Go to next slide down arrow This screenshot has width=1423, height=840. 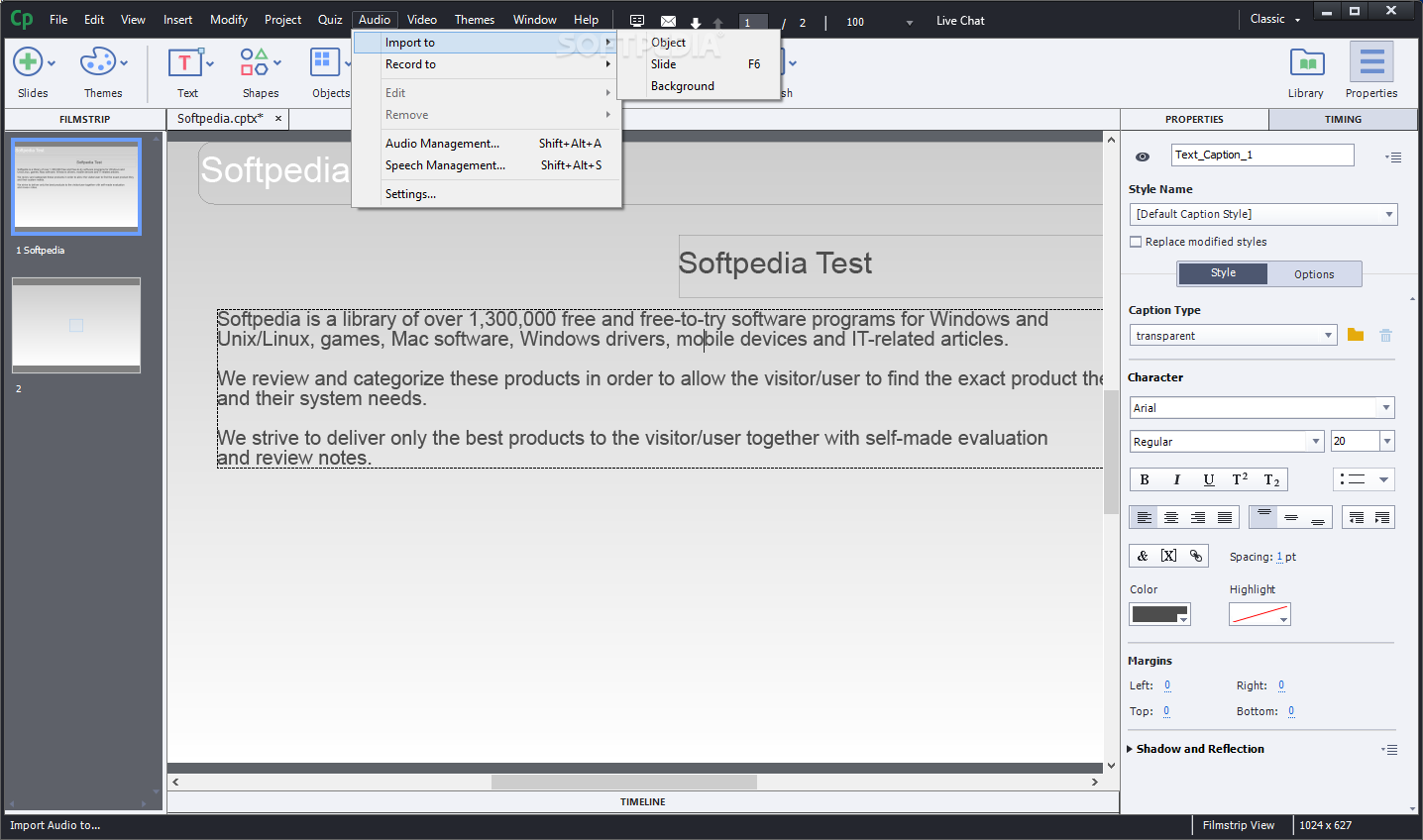(696, 23)
